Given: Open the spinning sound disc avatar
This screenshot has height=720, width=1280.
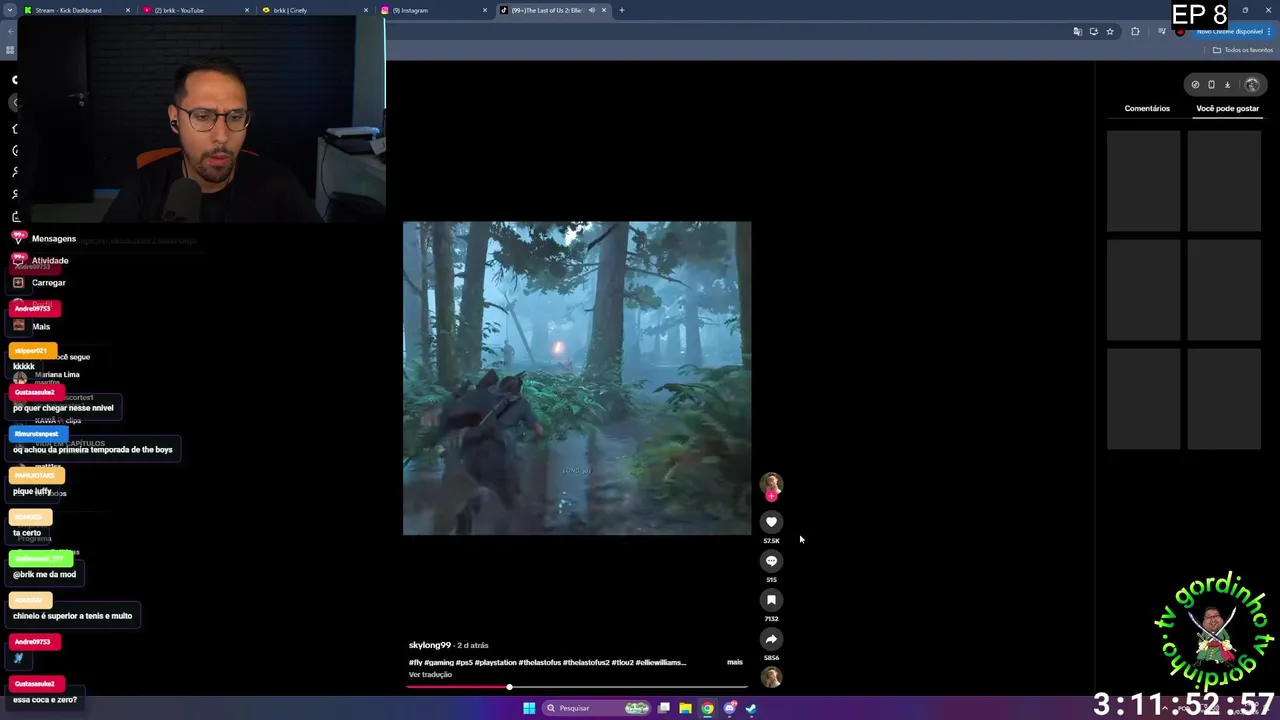Looking at the screenshot, I should pyautogui.click(x=771, y=678).
